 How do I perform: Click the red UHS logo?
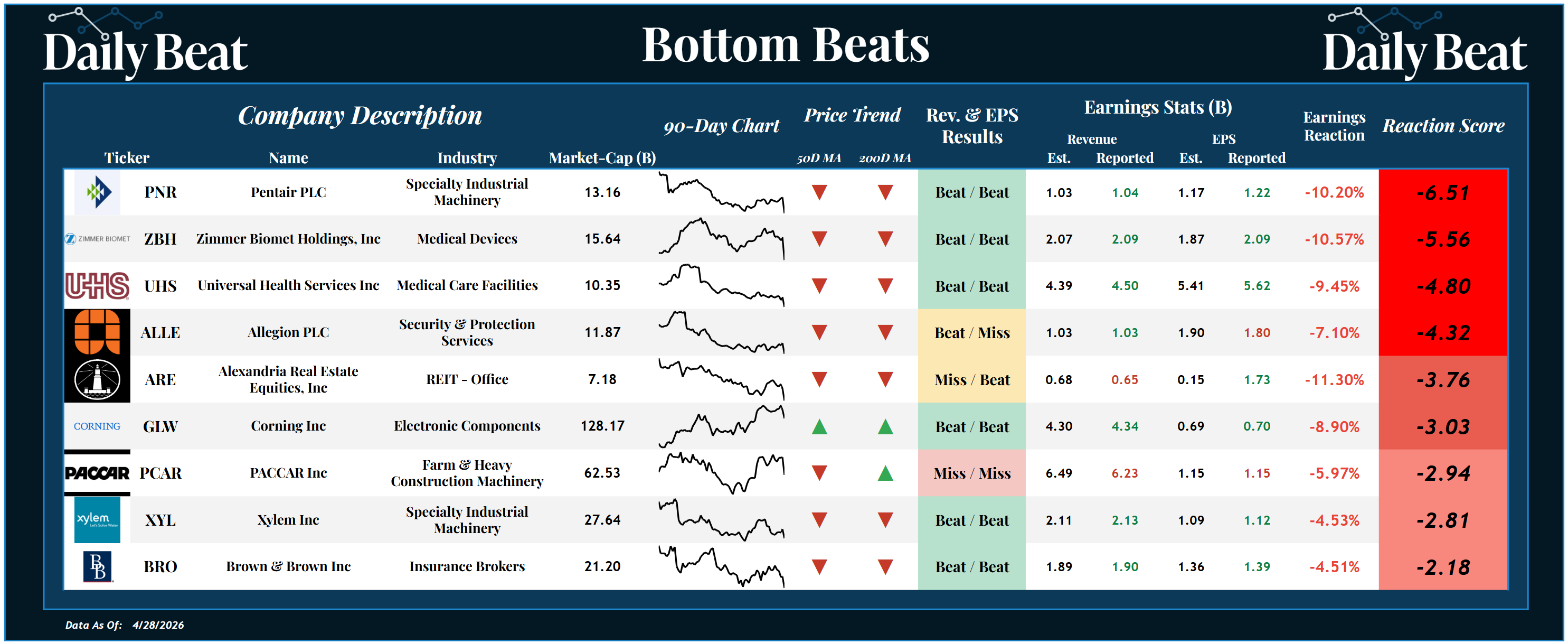coord(97,286)
